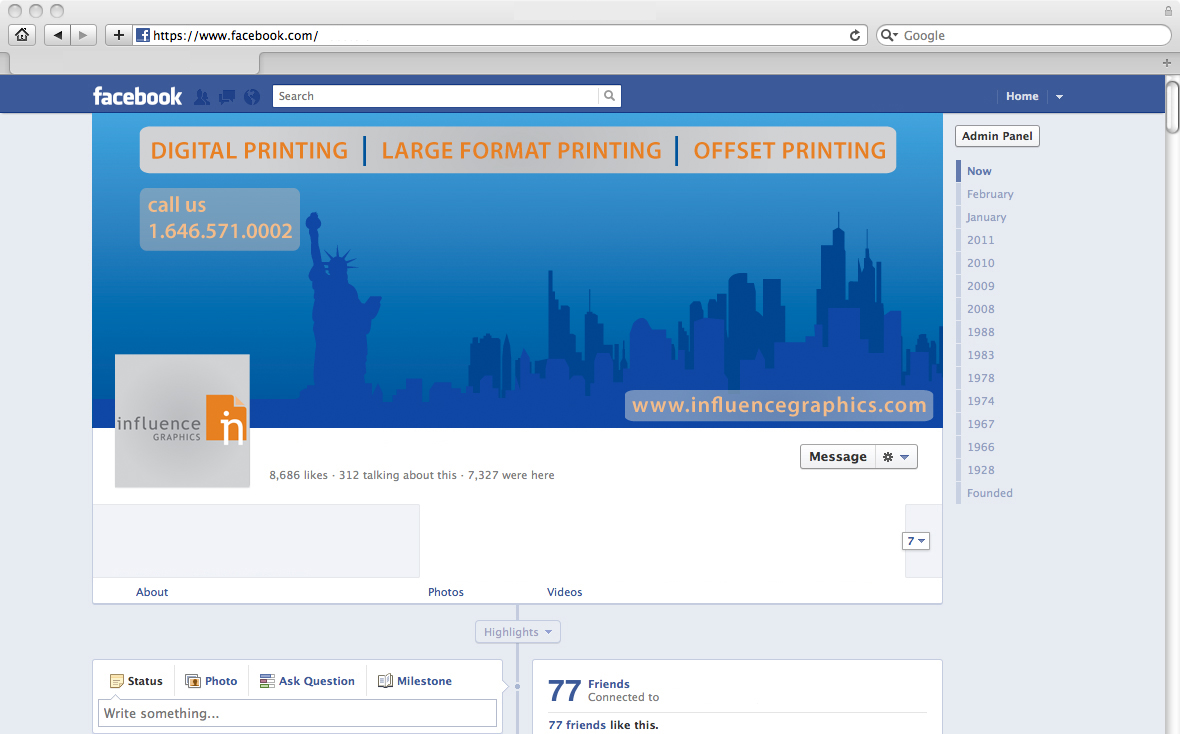Go forward using browser forward arrow
The image size is (1180, 734).
click(x=83, y=35)
